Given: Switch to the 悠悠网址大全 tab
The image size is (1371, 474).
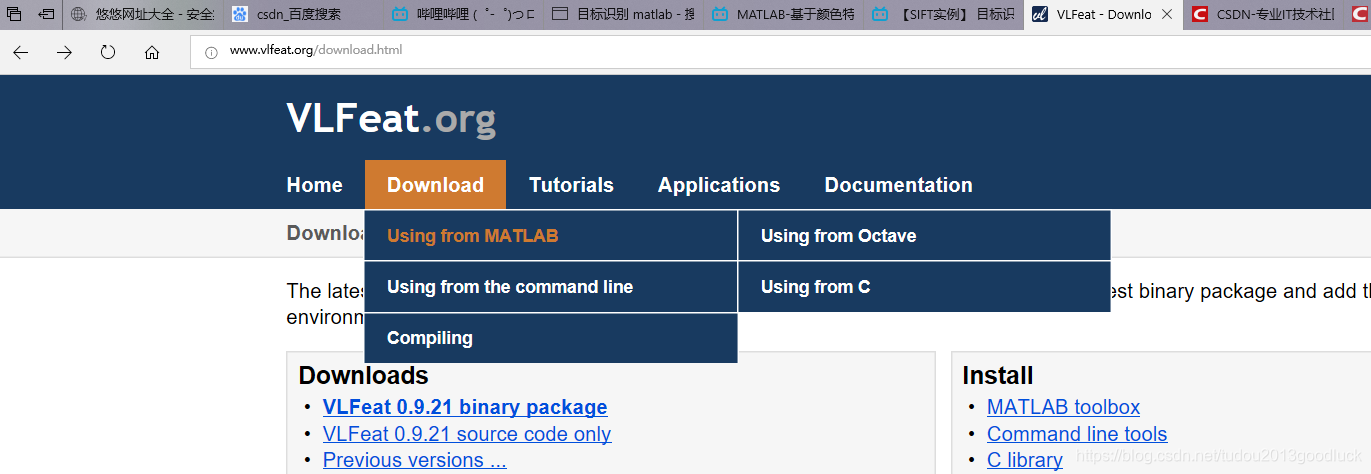Looking at the screenshot, I should tap(141, 14).
